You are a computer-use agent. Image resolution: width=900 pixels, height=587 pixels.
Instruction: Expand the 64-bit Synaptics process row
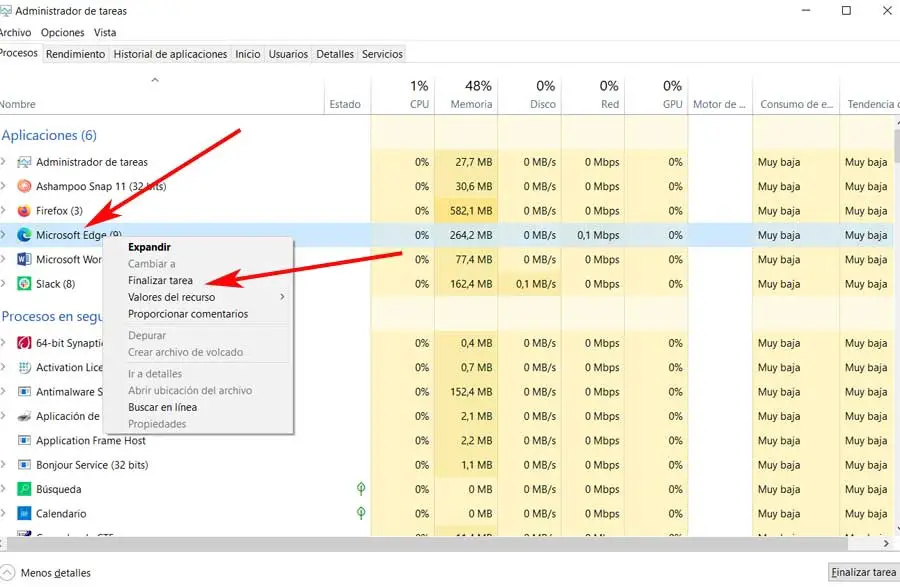(3, 343)
